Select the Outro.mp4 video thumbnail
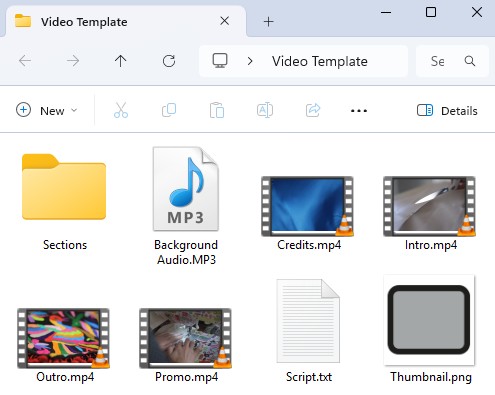This screenshot has height=395, width=495. point(63,338)
